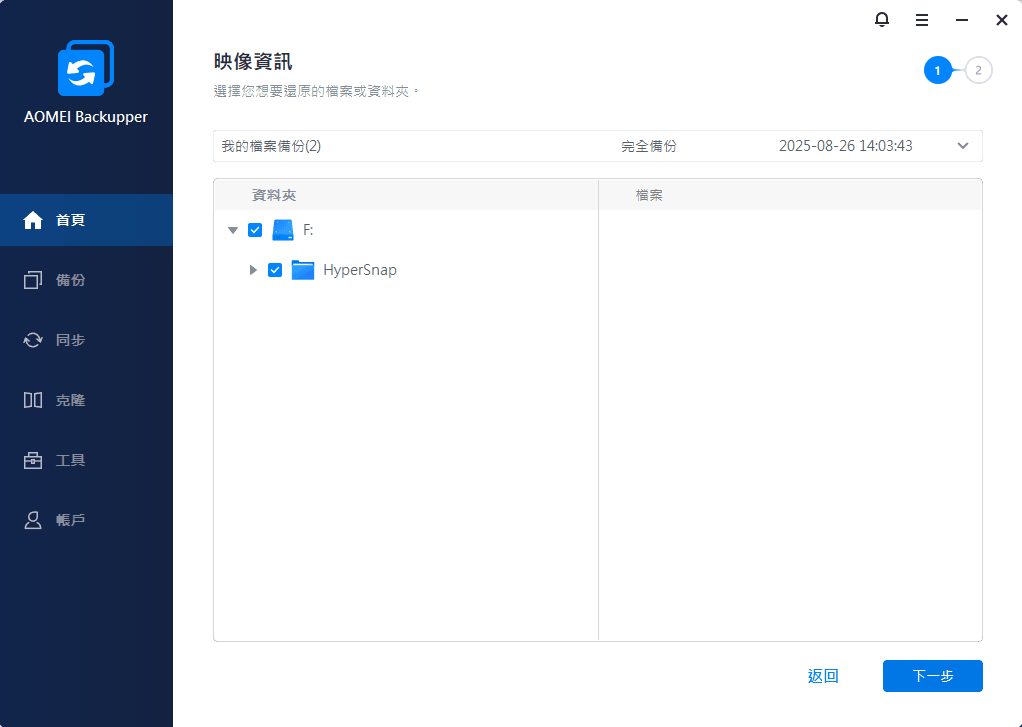The width and height of the screenshot is (1022, 727).
Task: Click the 返回 link
Action: point(823,676)
